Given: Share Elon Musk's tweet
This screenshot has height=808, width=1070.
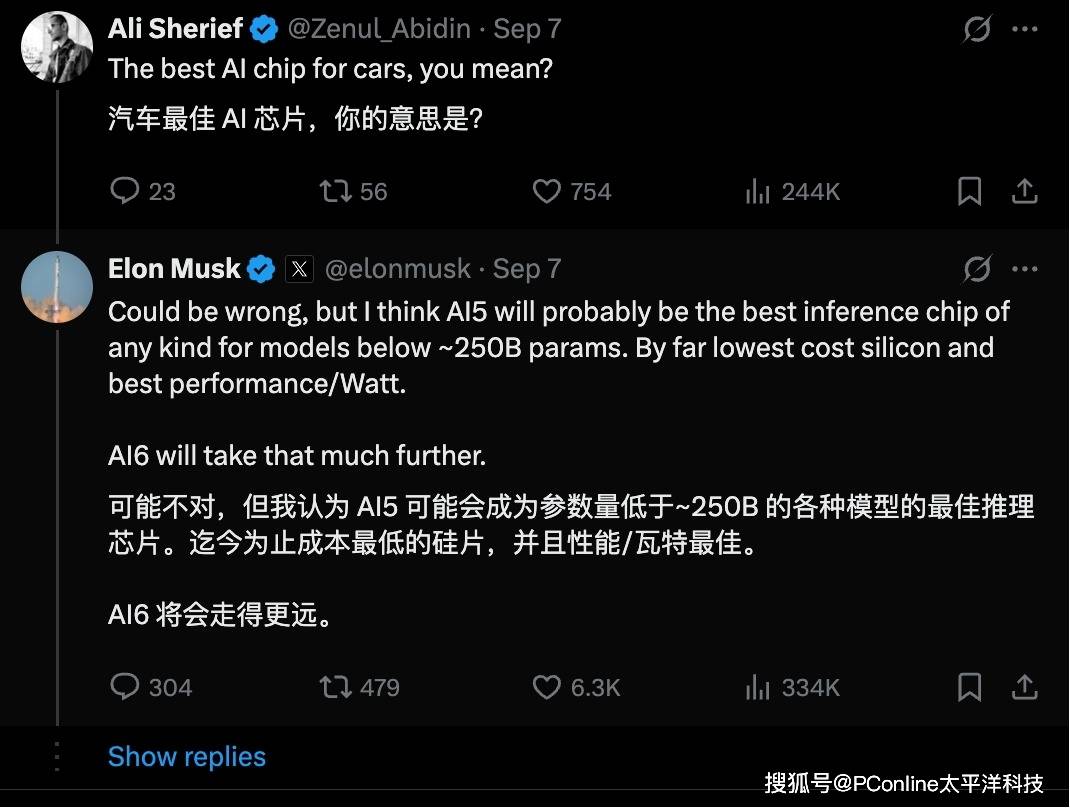Looking at the screenshot, I should coord(1024,687).
